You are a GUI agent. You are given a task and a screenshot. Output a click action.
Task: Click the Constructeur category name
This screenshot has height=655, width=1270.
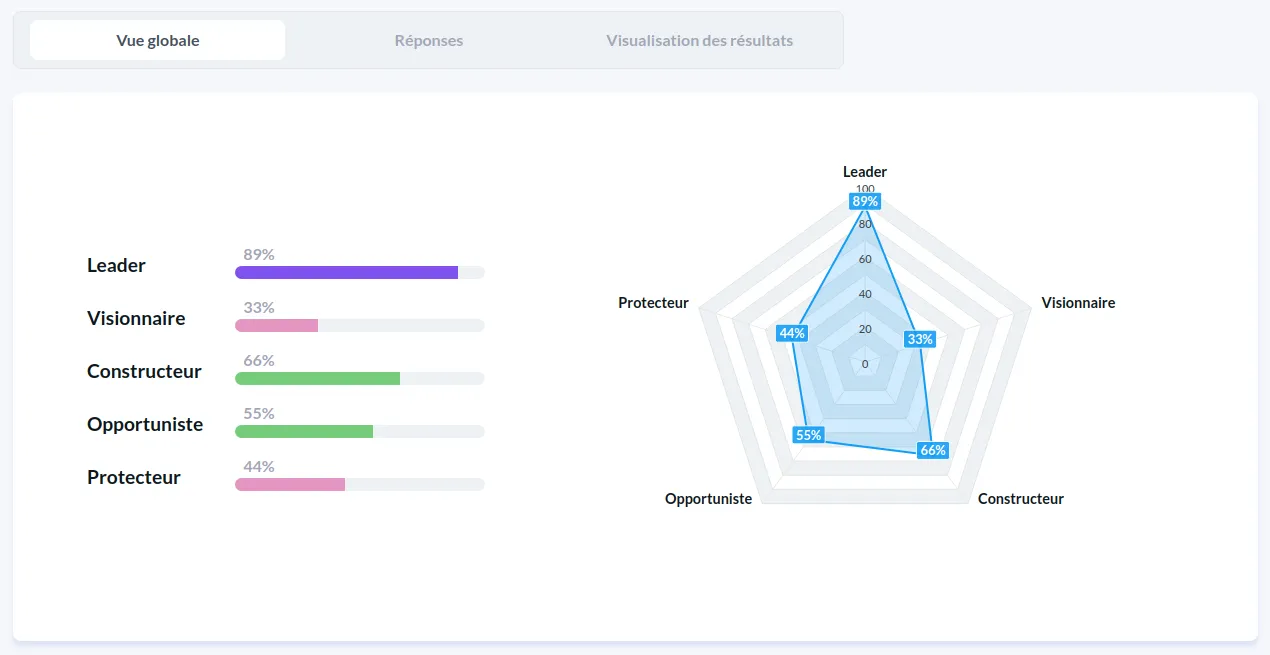click(x=145, y=371)
